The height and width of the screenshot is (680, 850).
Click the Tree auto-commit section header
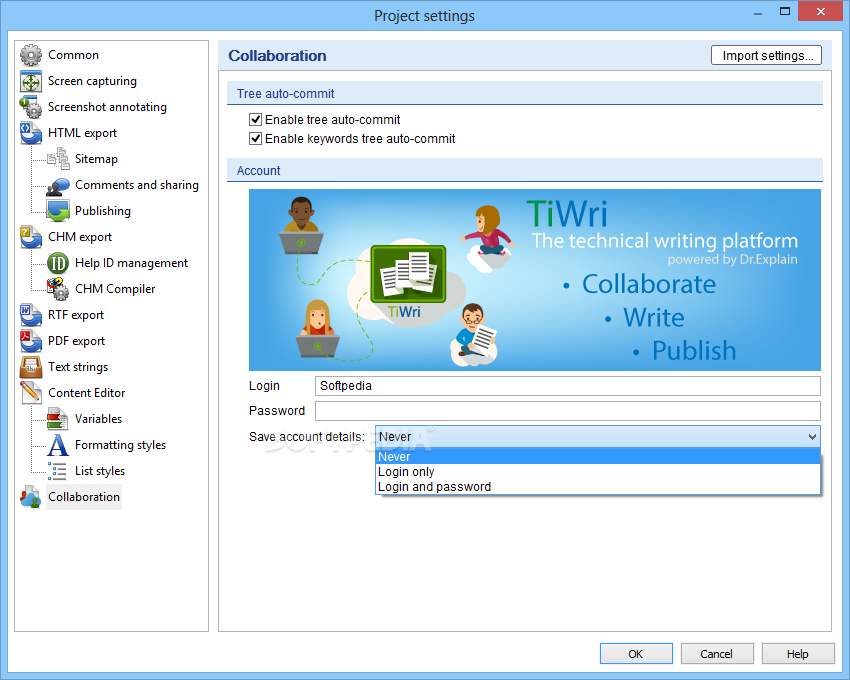(x=525, y=93)
